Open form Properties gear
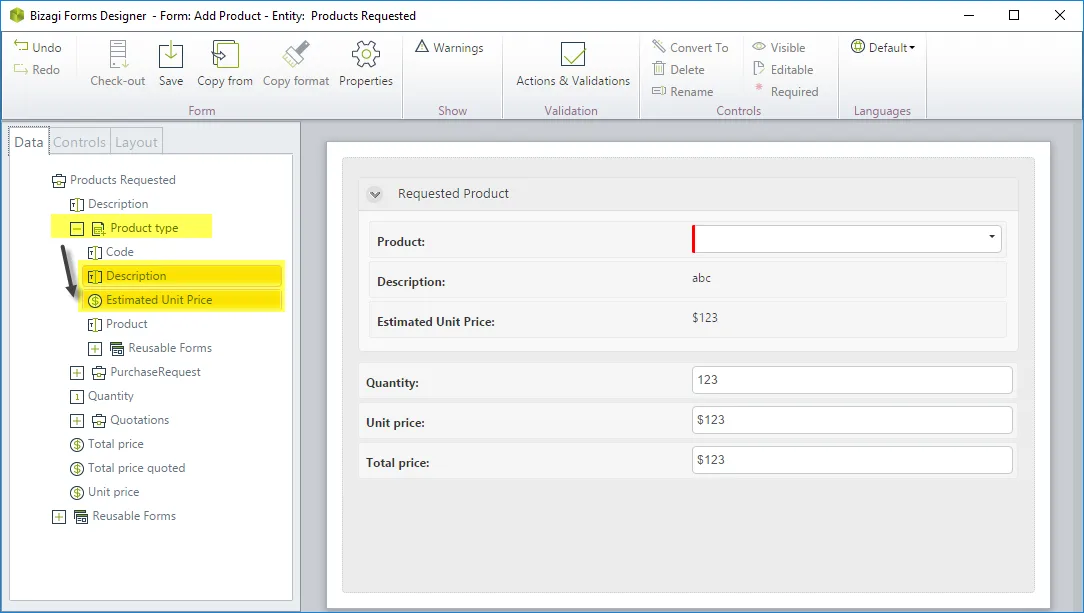The height and width of the screenshot is (613, 1084). (x=366, y=55)
